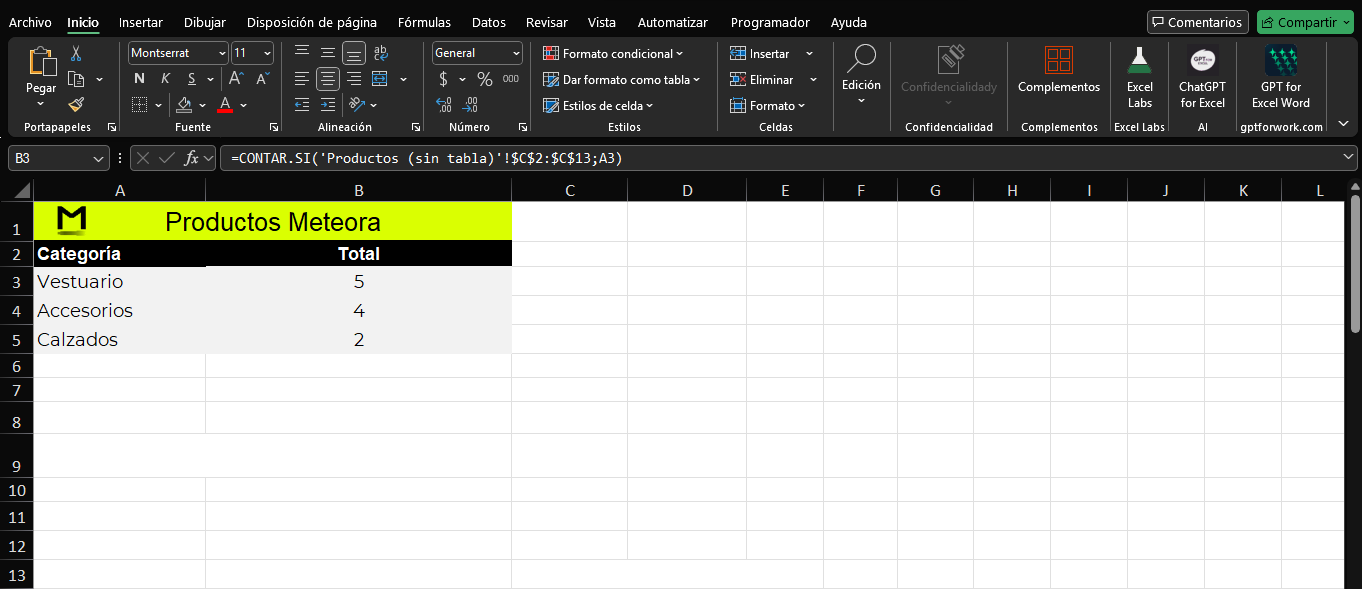Open the Edición magnifier menu
The image size is (1362, 589).
861,73
